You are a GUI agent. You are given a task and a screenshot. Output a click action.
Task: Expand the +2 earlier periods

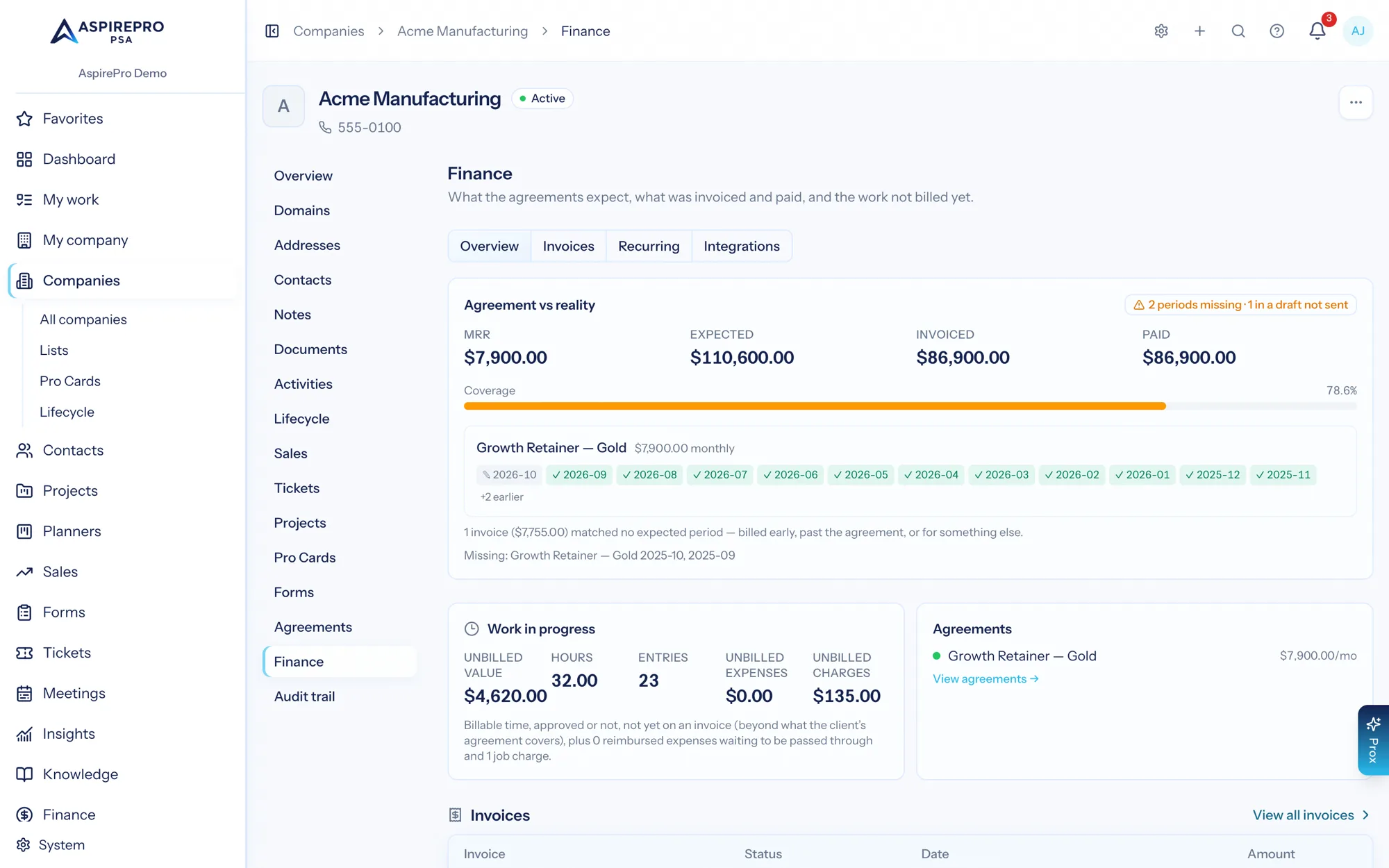click(x=501, y=497)
